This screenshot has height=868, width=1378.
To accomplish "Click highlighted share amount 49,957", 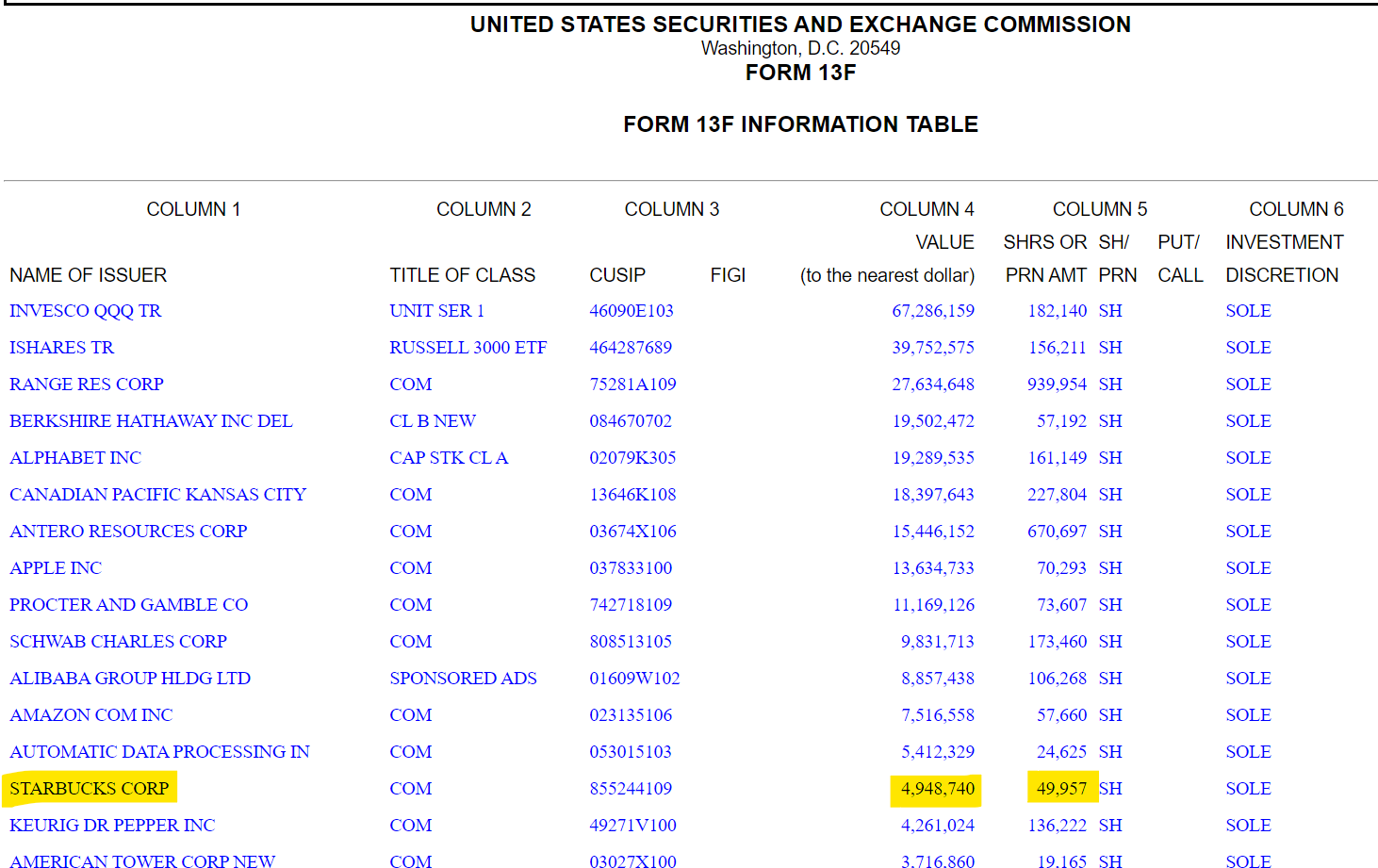I will tap(1062, 789).
